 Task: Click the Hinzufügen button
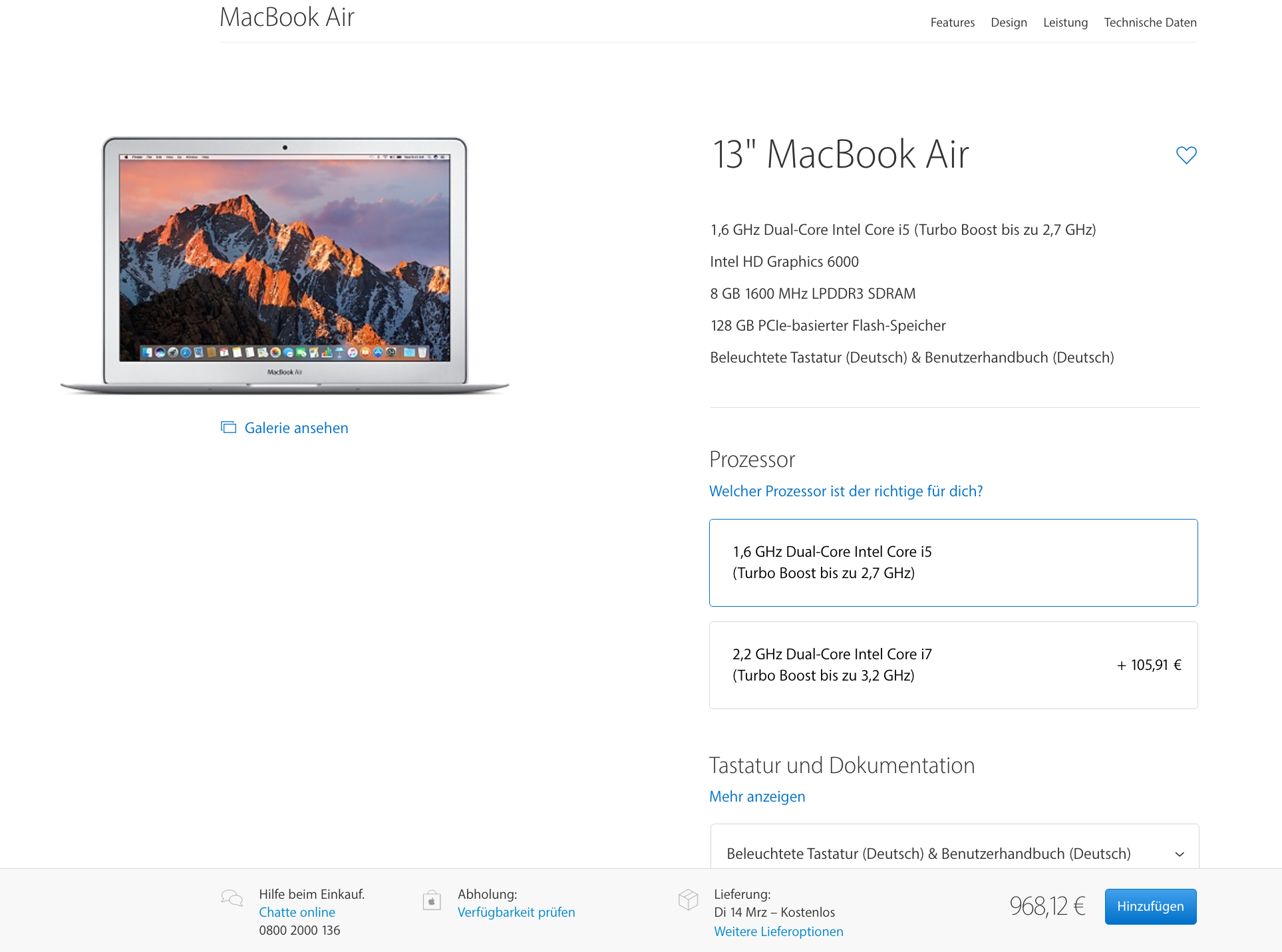point(1150,906)
